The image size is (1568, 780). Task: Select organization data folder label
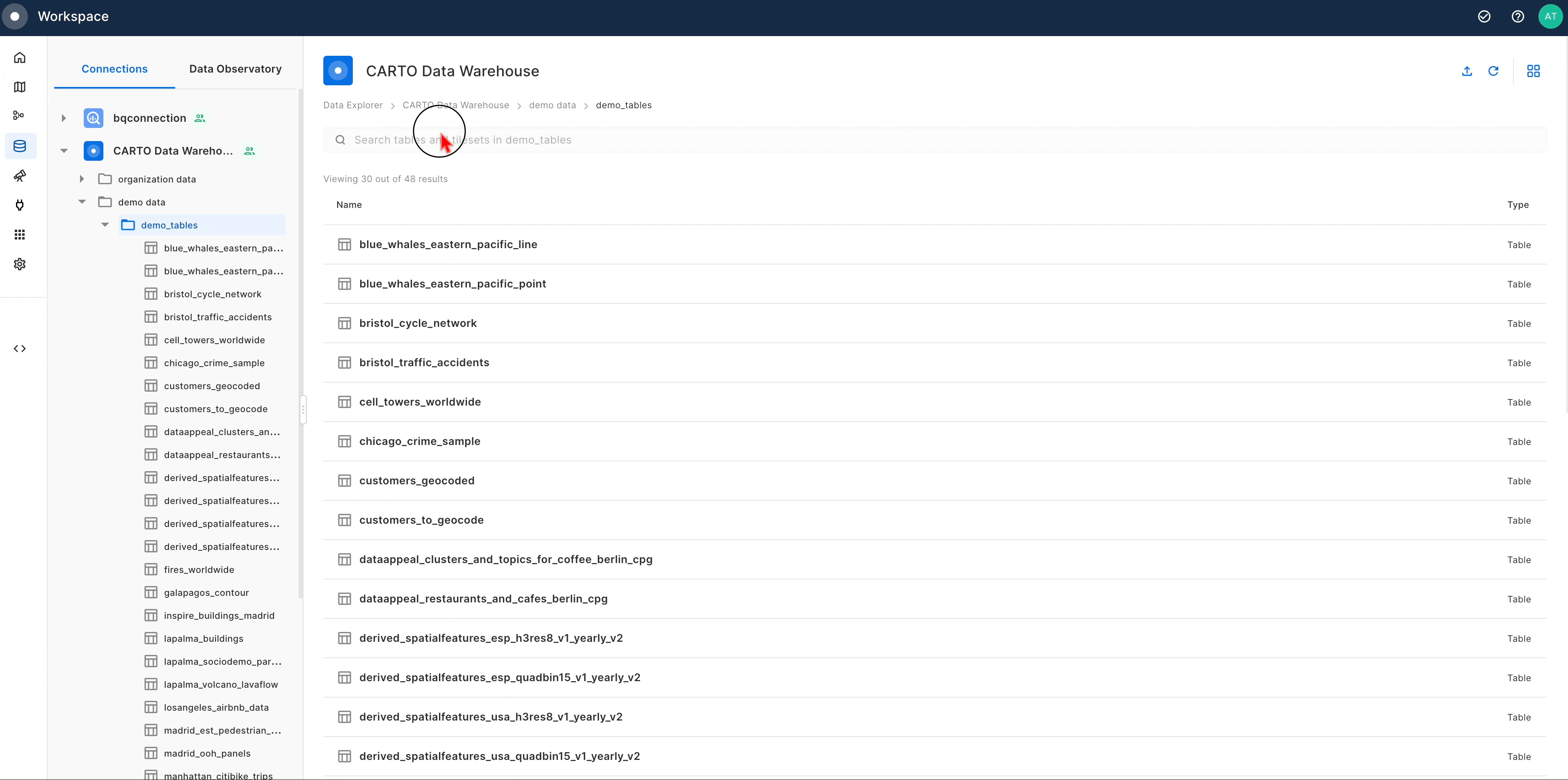[x=157, y=180]
